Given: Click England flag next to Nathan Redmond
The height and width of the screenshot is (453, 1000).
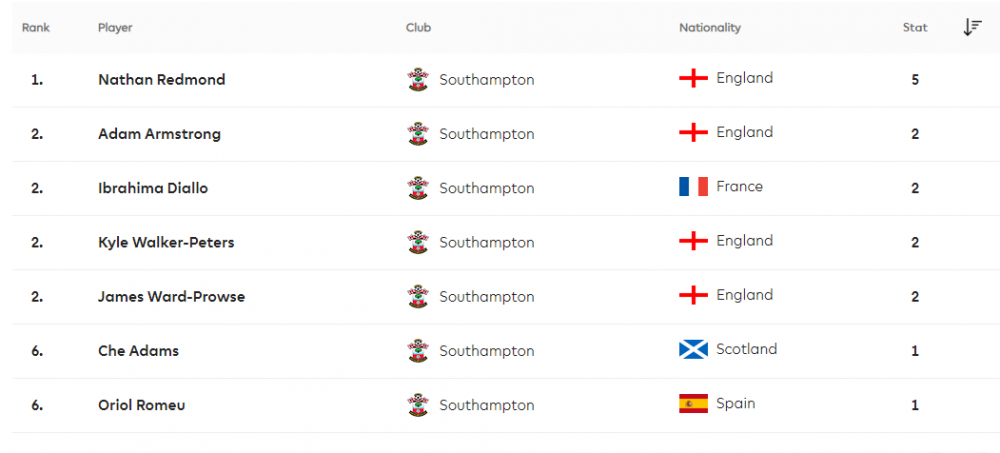Looking at the screenshot, I should click(x=694, y=78).
